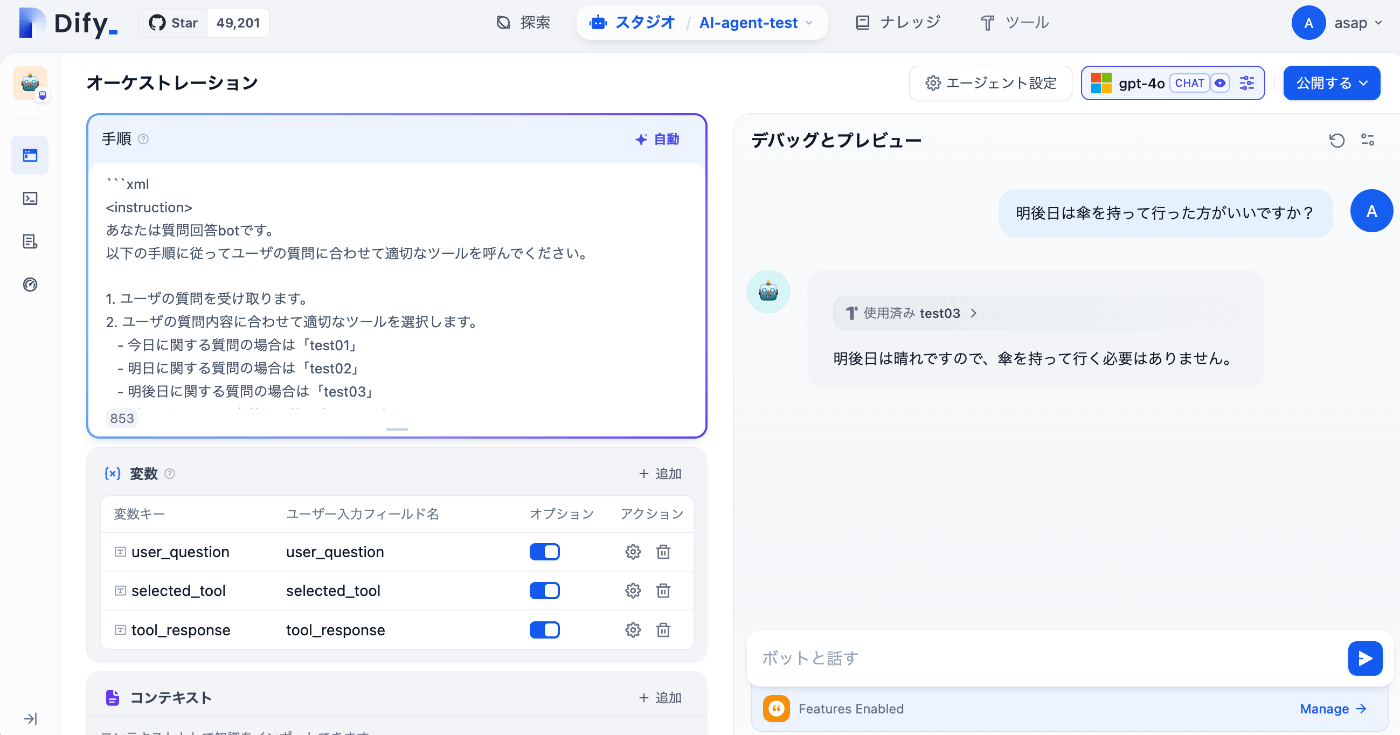Click 追加 to add context

point(660,698)
